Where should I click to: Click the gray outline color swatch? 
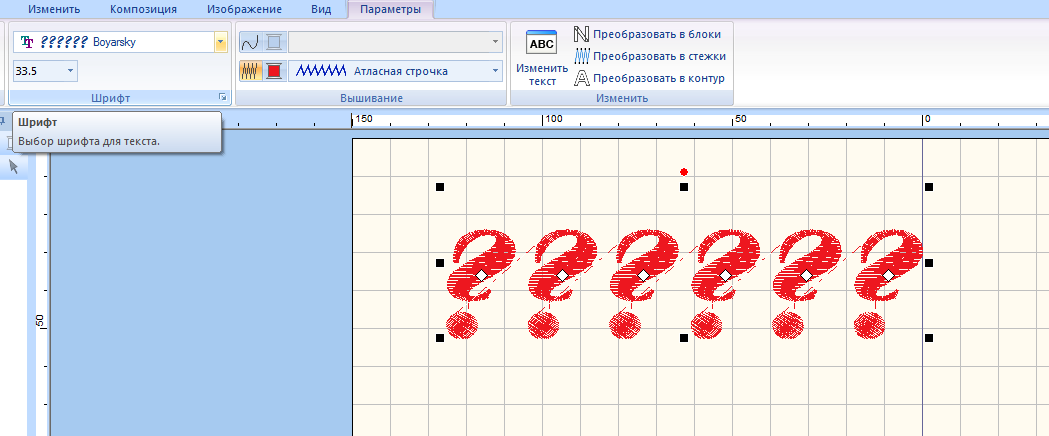[x=273, y=43]
